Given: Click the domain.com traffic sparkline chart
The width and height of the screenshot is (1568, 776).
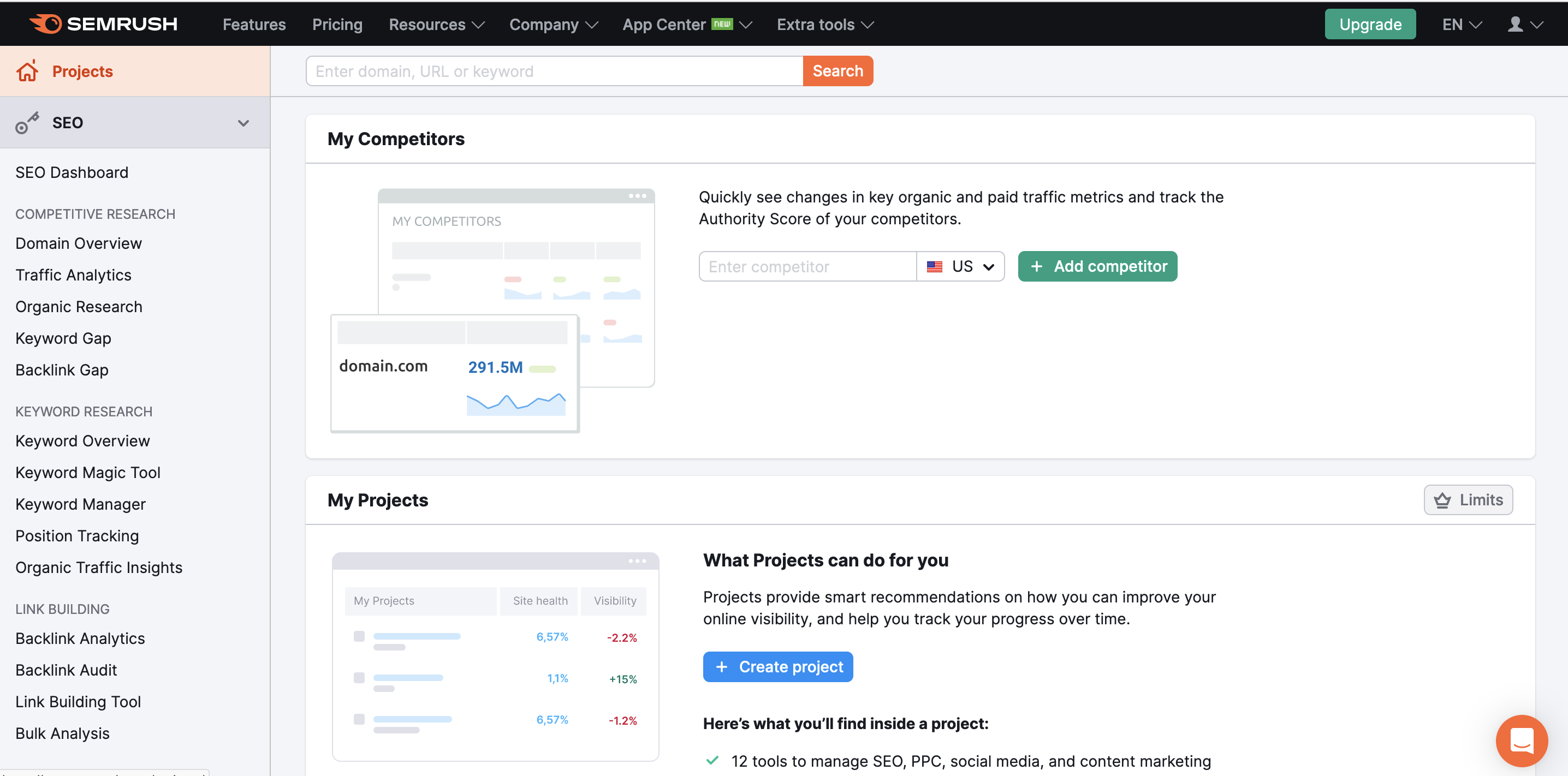Looking at the screenshot, I should point(515,405).
